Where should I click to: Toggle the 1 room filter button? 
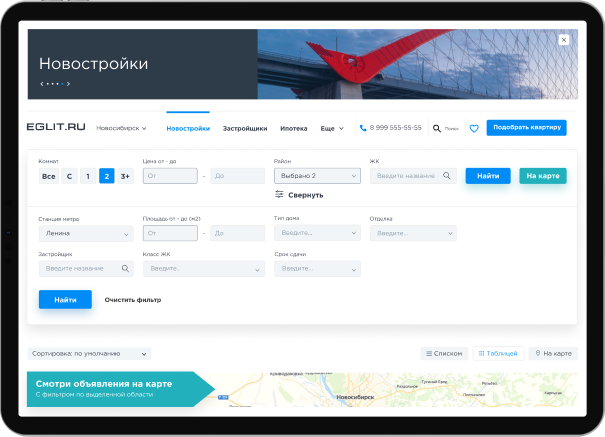(x=88, y=176)
